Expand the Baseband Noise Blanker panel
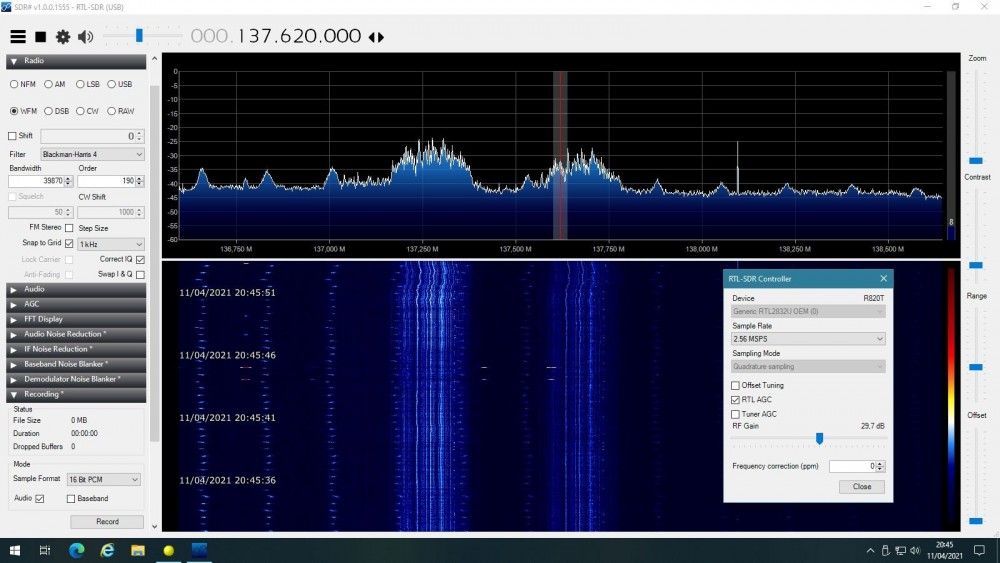This screenshot has width=1000, height=563. click(76, 364)
